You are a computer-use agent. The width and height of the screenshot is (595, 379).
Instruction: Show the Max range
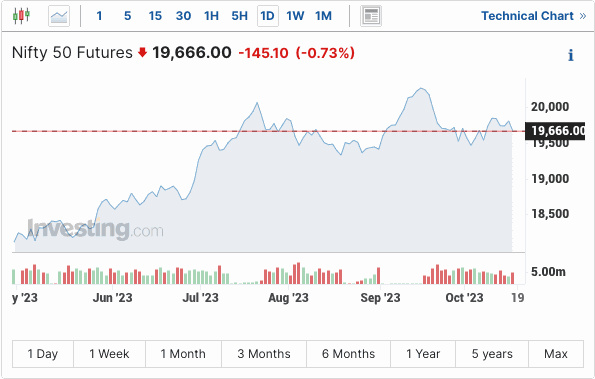pyautogui.click(x=556, y=354)
